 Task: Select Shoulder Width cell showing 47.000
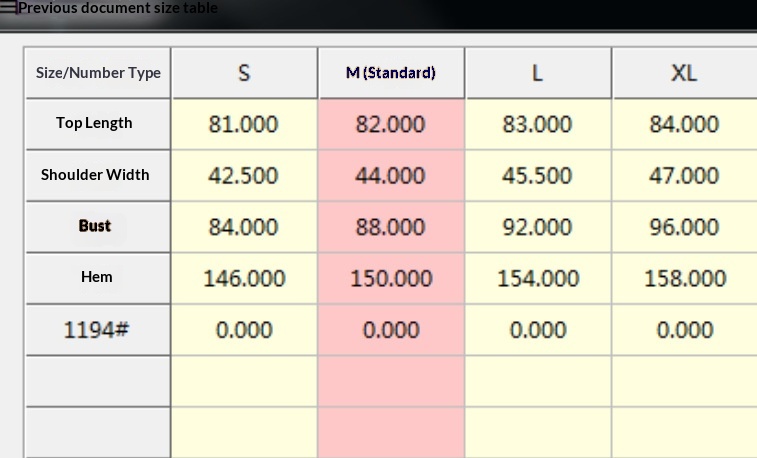click(x=684, y=176)
